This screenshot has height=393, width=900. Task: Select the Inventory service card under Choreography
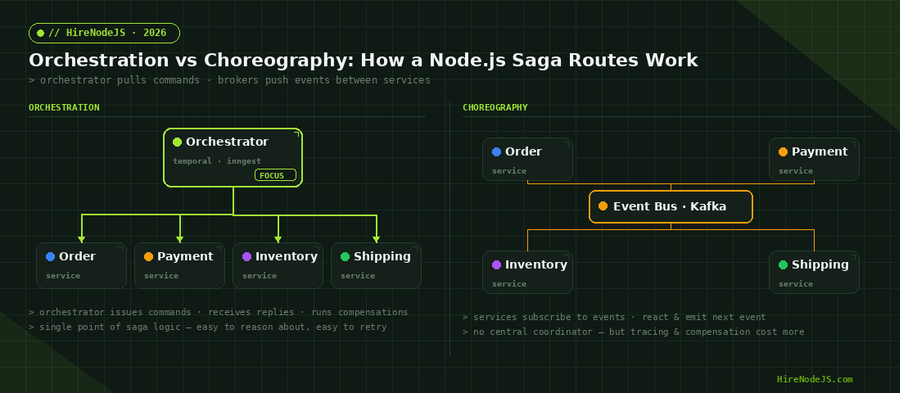coord(527,272)
